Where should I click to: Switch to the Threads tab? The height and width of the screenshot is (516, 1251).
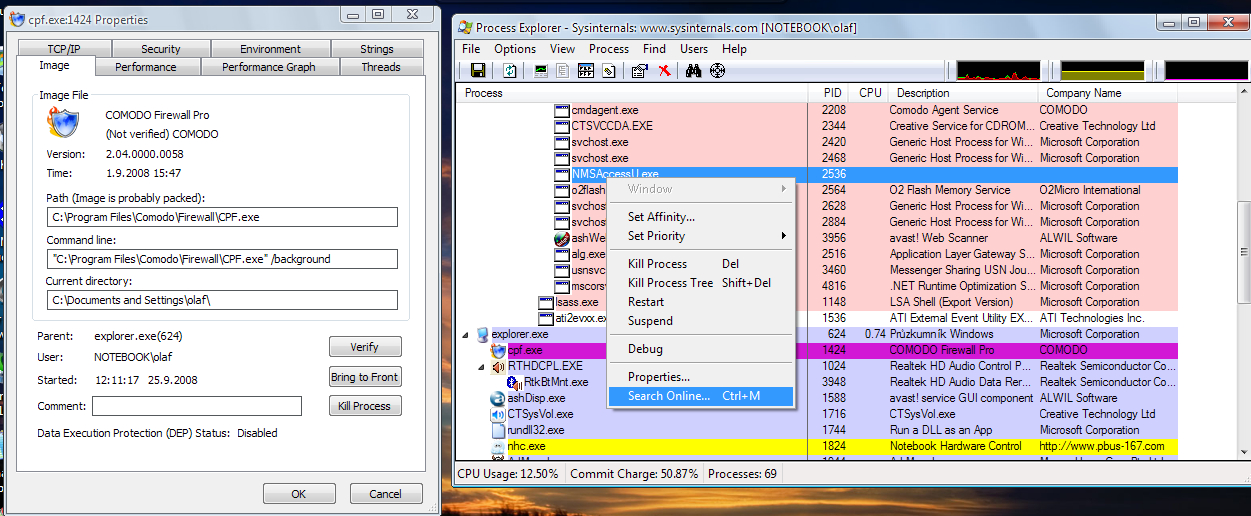[x=381, y=67]
